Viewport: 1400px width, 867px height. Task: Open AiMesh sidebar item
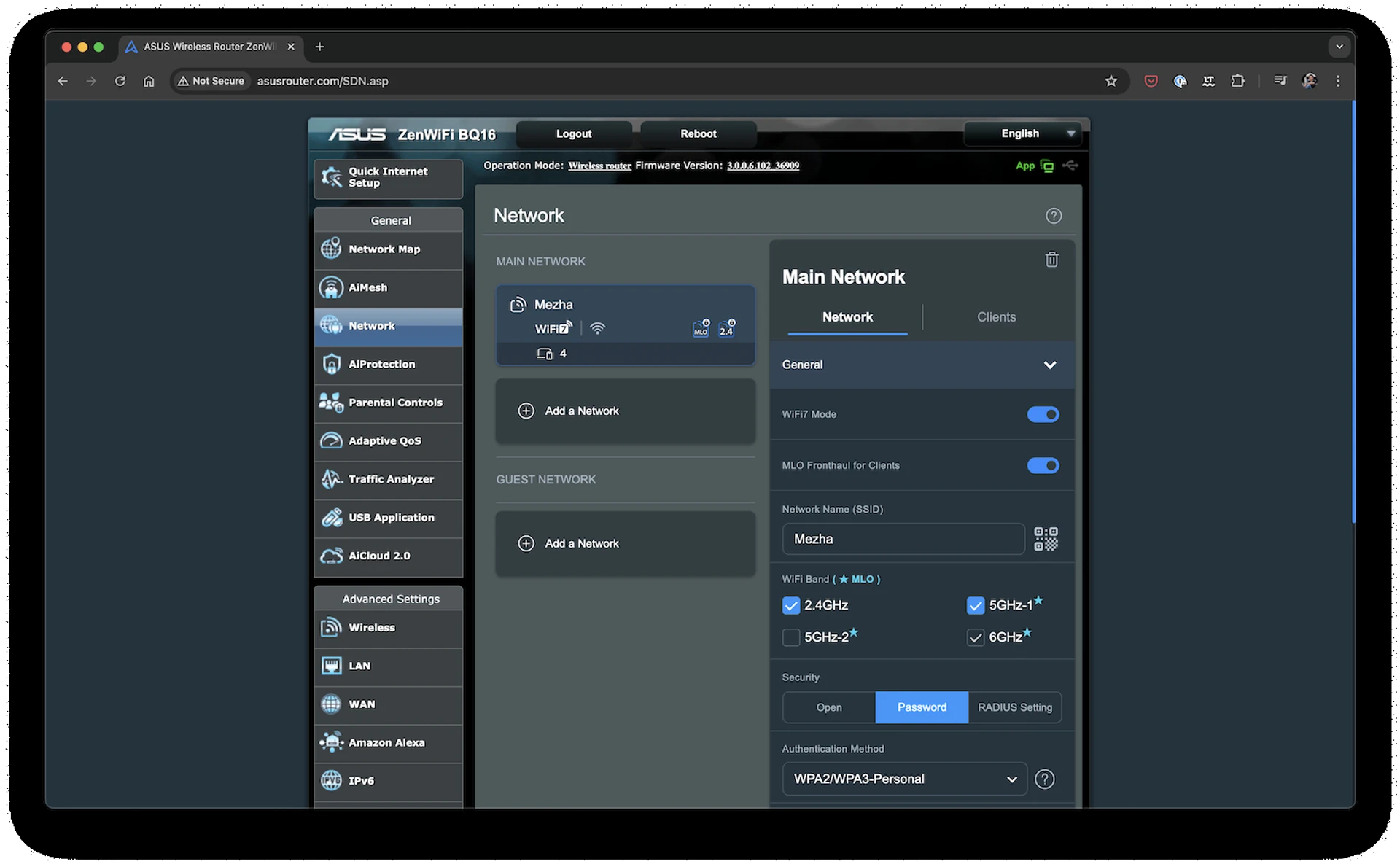point(388,287)
